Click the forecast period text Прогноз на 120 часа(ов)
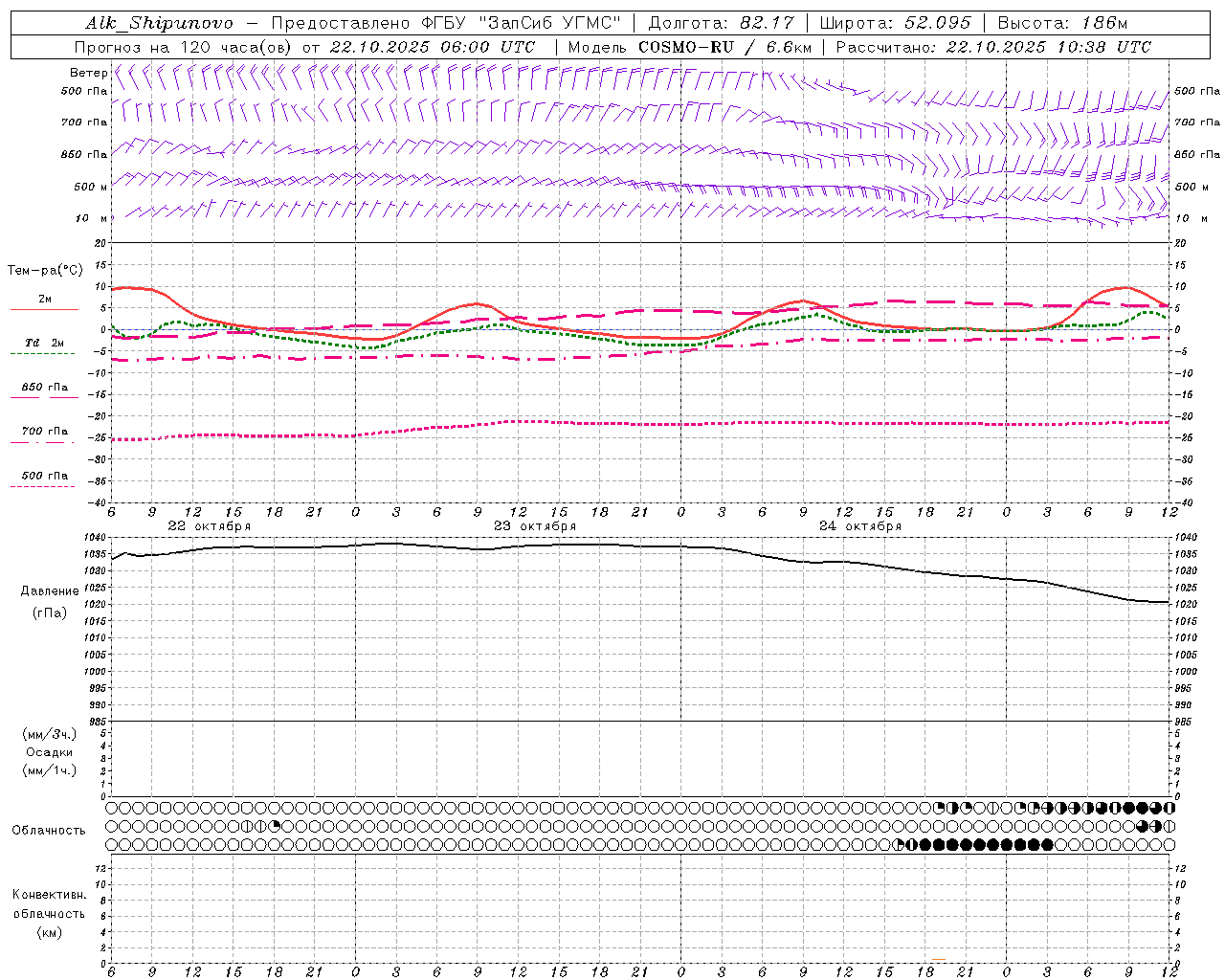This screenshot has height=980, width=1225. point(185,47)
